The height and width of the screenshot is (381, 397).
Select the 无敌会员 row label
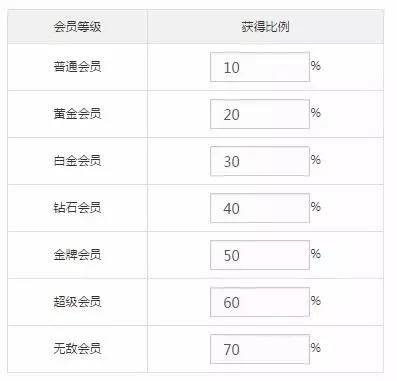pos(77,349)
